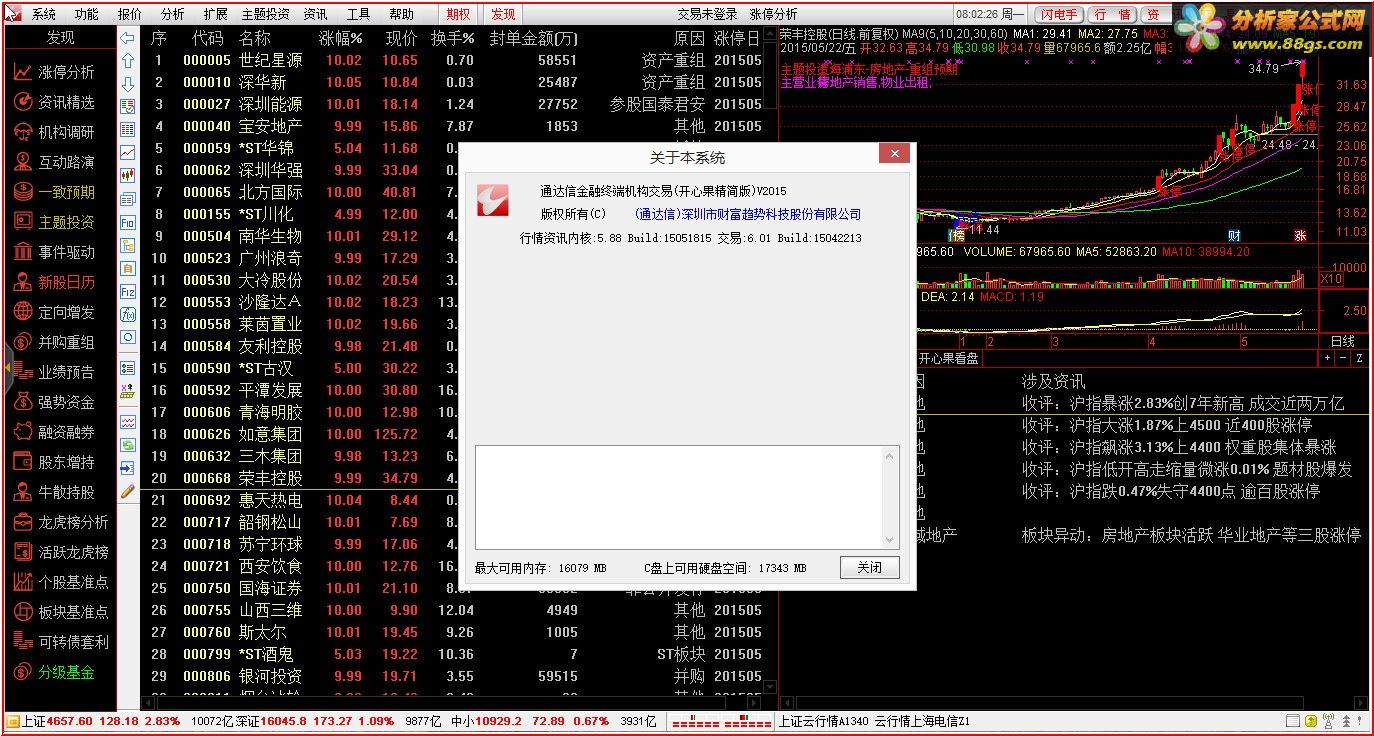Image resolution: width=1374 pixels, height=736 pixels.
Task: Sort by 封单金额(万) column header
Action: (x=533, y=38)
